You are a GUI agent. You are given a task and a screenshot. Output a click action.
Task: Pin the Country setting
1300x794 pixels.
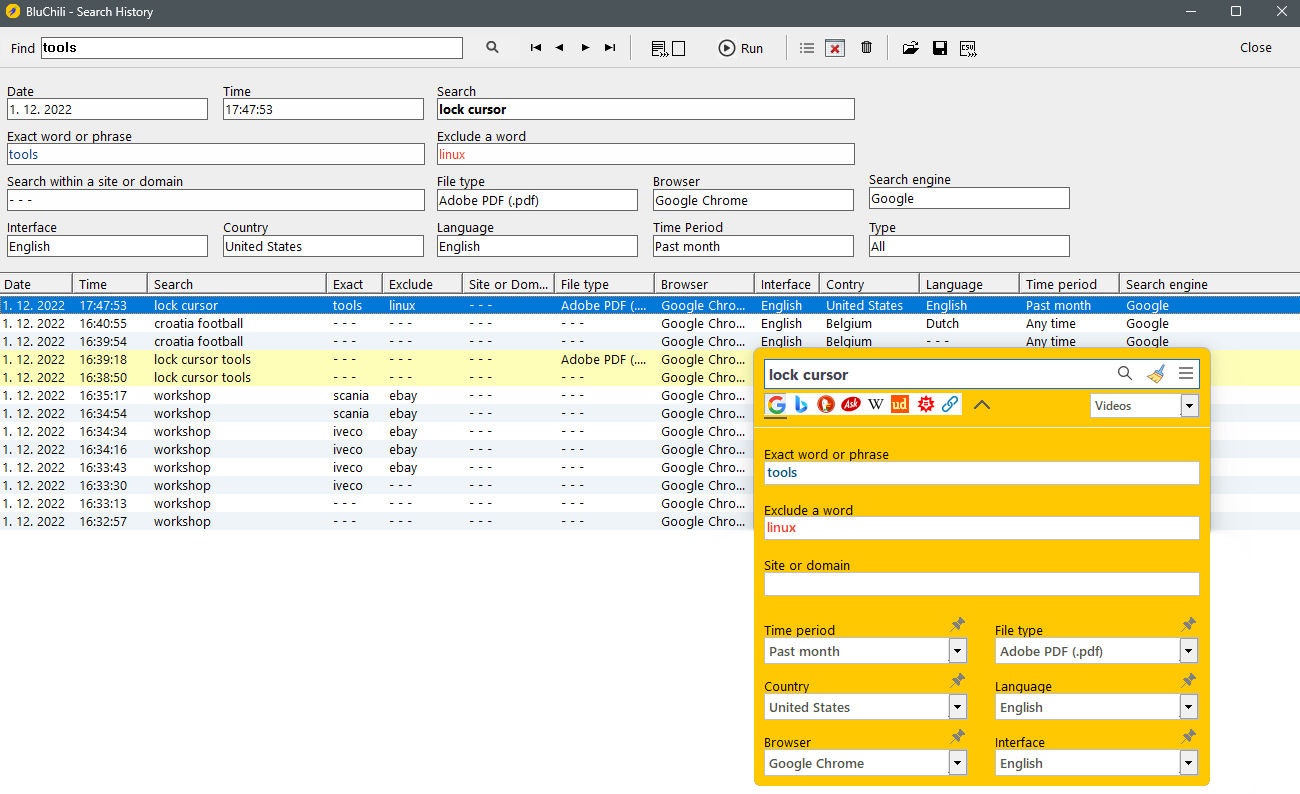click(958, 680)
